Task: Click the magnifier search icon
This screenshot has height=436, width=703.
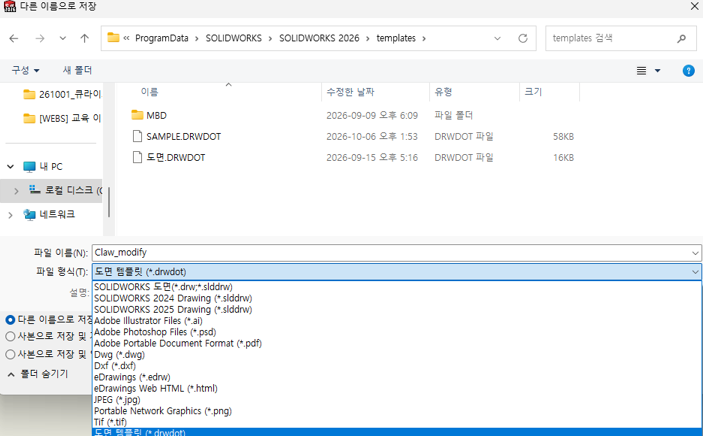Action: point(681,39)
